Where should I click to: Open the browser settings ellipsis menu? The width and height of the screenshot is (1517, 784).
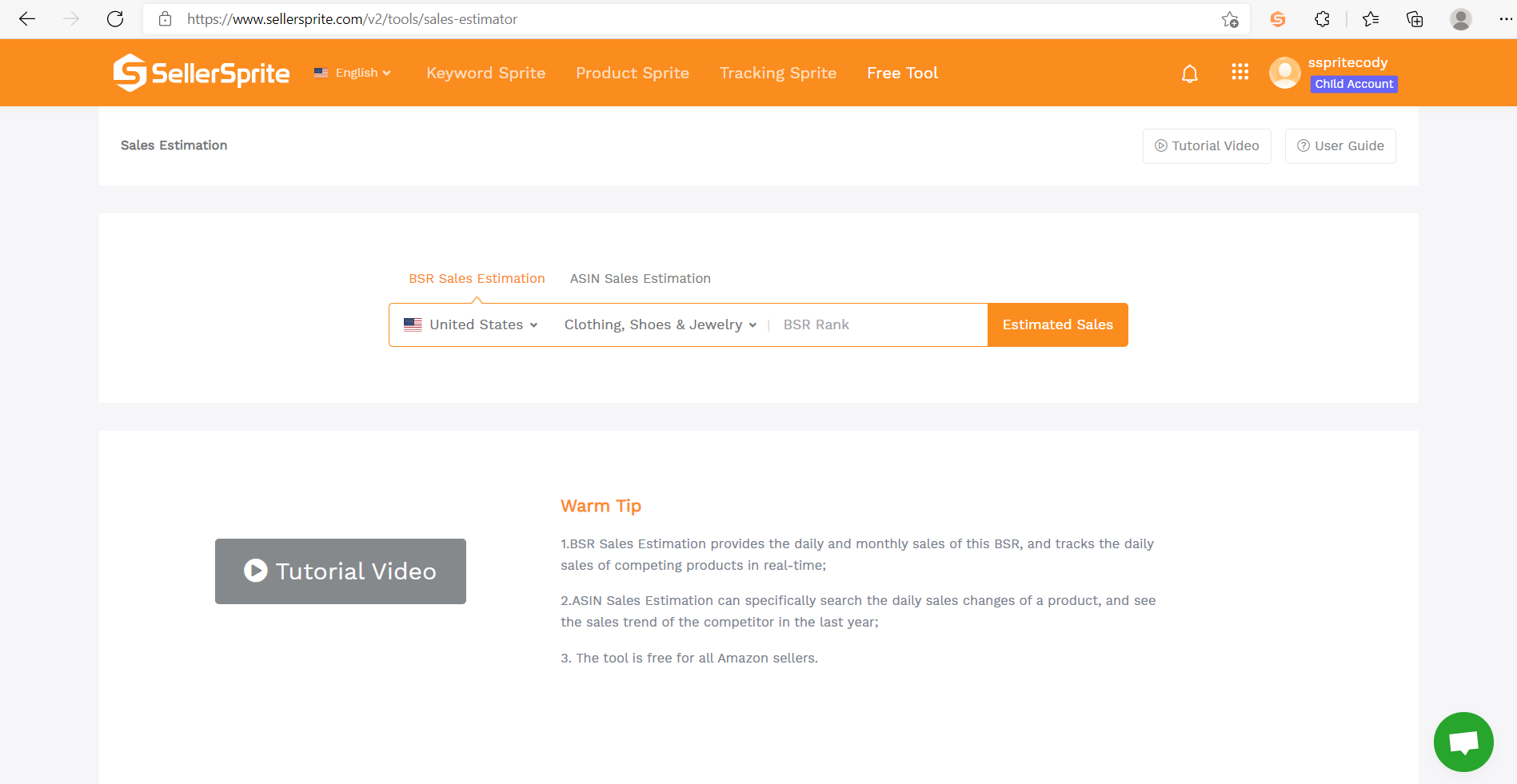pos(1505,19)
